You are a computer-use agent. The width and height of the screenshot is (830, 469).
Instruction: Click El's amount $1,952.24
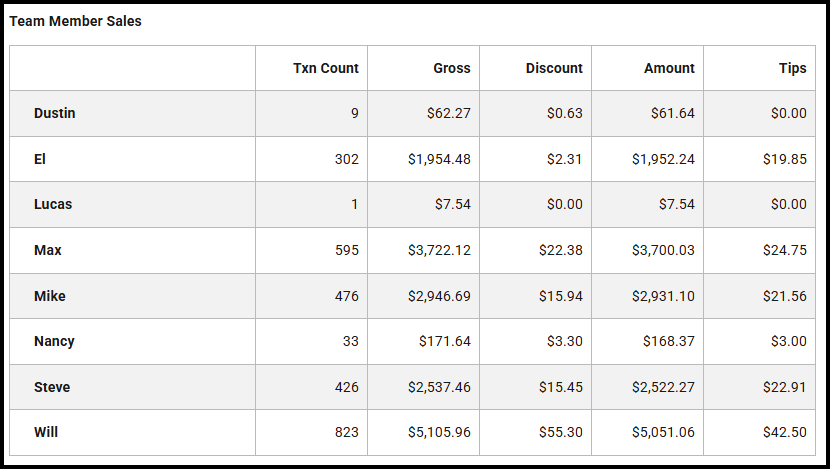(x=663, y=159)
